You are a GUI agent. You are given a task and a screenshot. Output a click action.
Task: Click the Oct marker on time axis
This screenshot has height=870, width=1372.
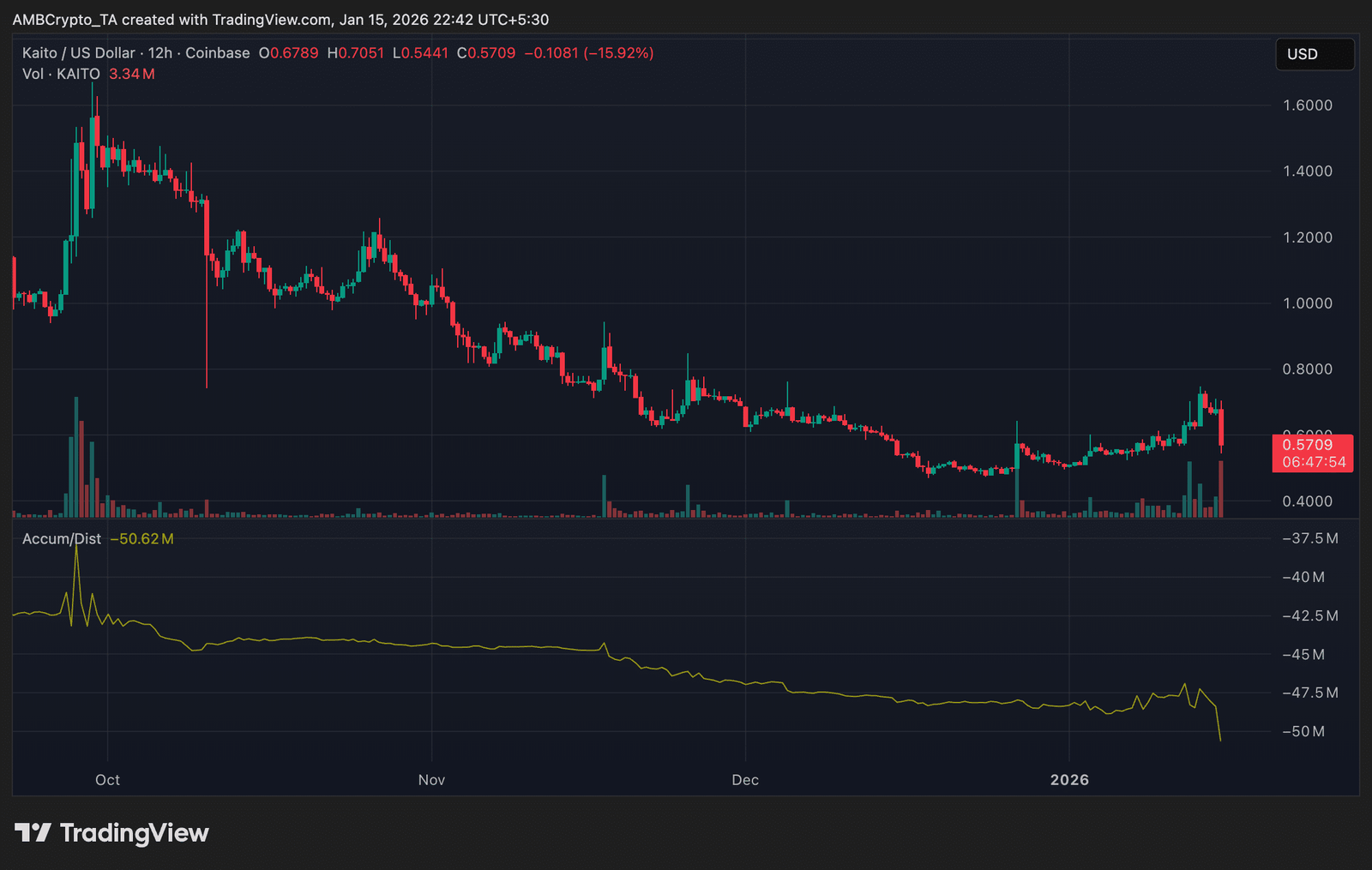tap(107, 780)
